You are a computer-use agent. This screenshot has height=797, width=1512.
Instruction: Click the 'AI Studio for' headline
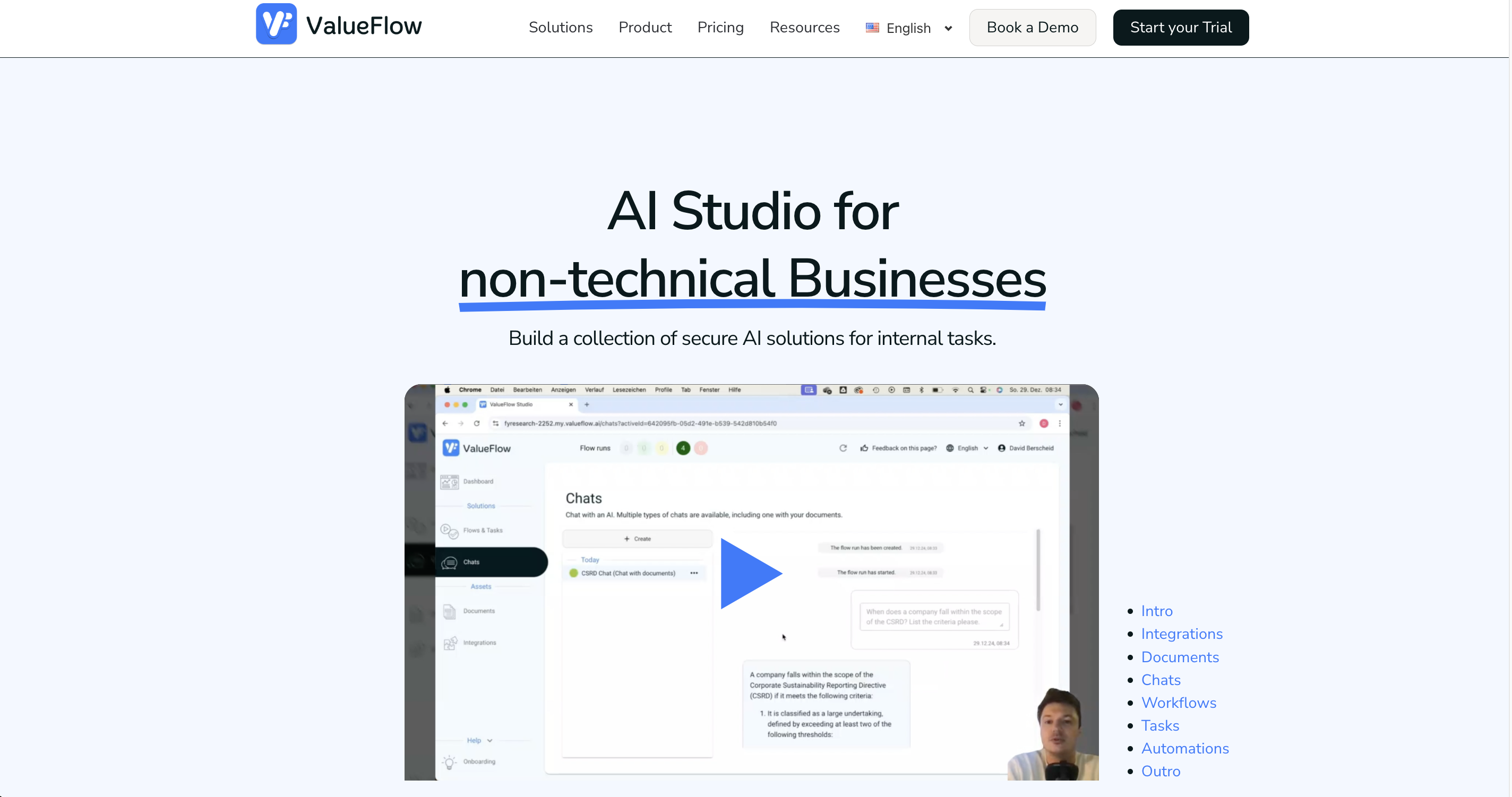pyautogui.click(x=752, y=211)
